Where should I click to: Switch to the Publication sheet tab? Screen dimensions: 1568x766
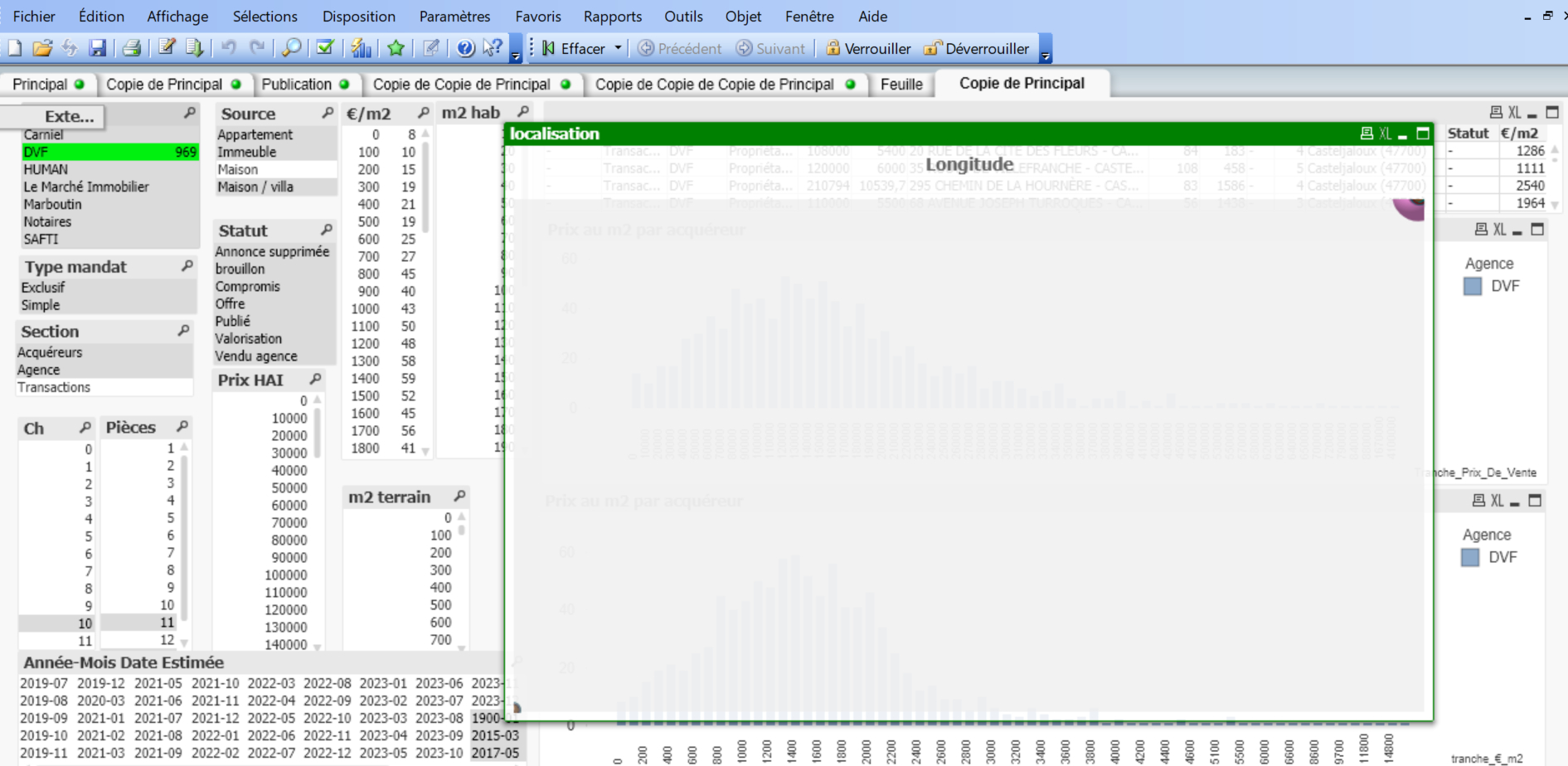tap(296, 84)
